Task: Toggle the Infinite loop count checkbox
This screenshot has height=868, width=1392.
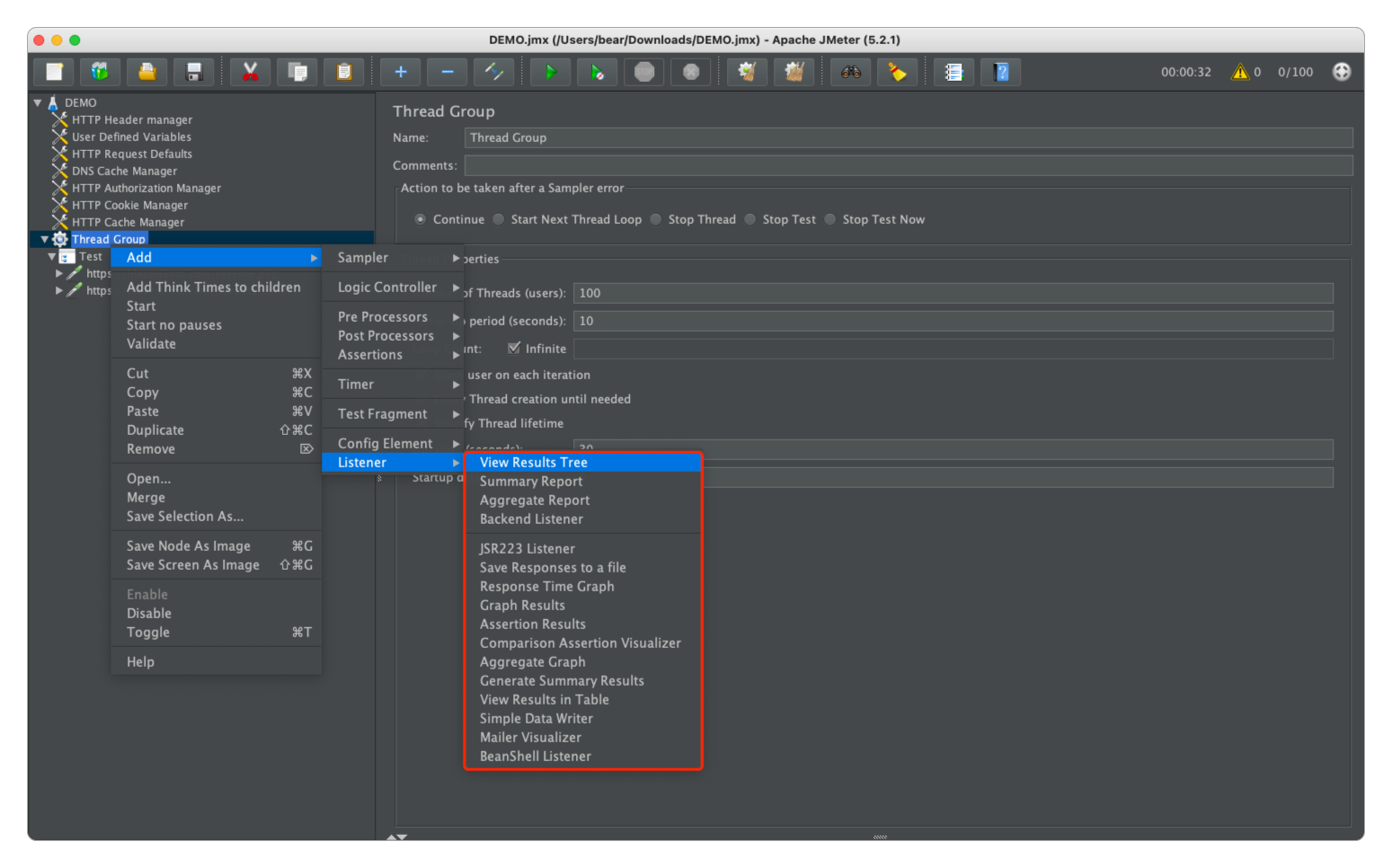Action: pyautogui.click(x=514, y=348)
